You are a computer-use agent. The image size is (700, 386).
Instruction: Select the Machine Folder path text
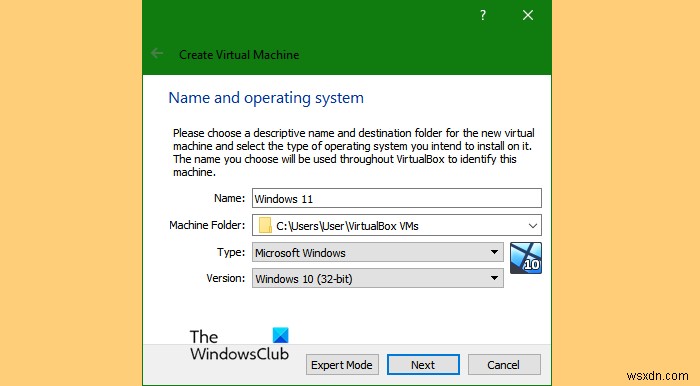(x=347, y=226)
